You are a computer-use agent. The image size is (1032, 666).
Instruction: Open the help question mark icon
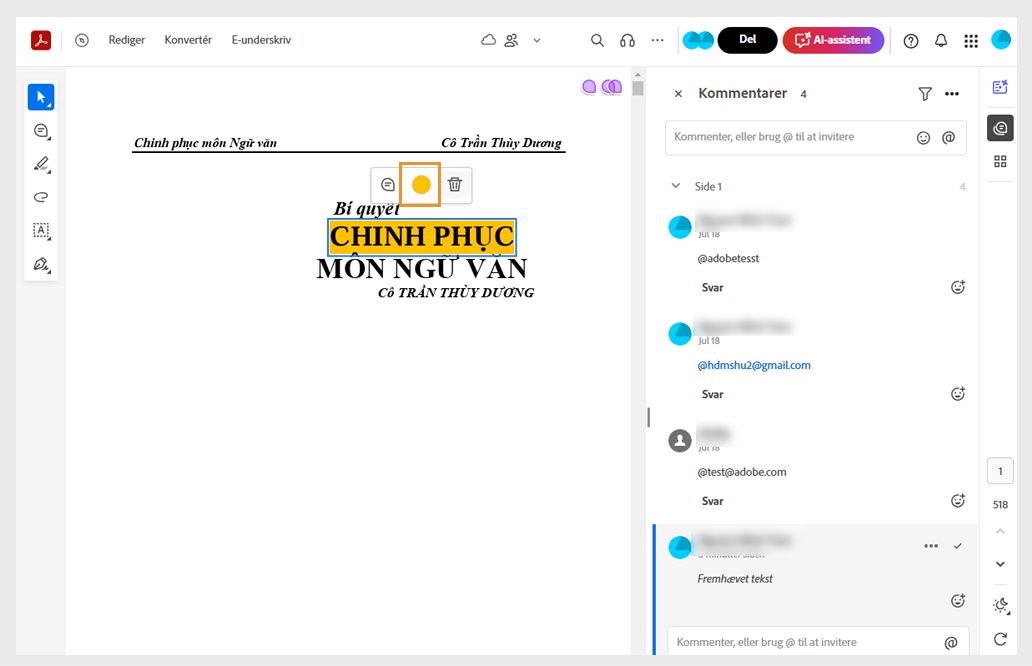point(911,41)
